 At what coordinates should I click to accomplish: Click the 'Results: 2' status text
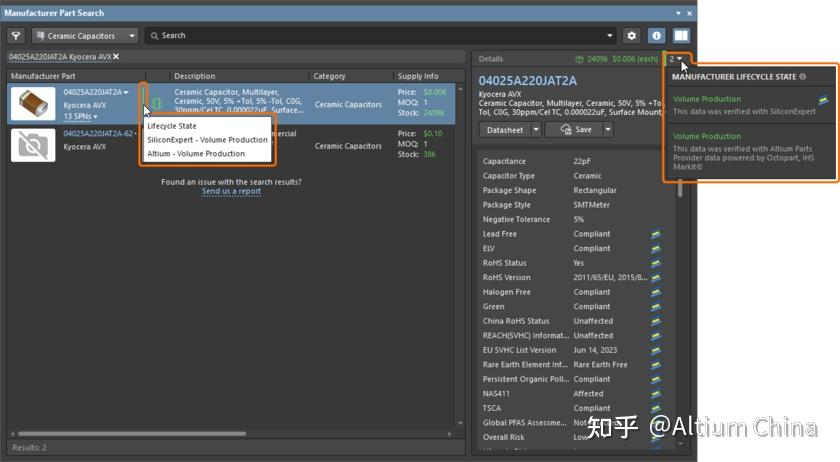coord(29,448)
